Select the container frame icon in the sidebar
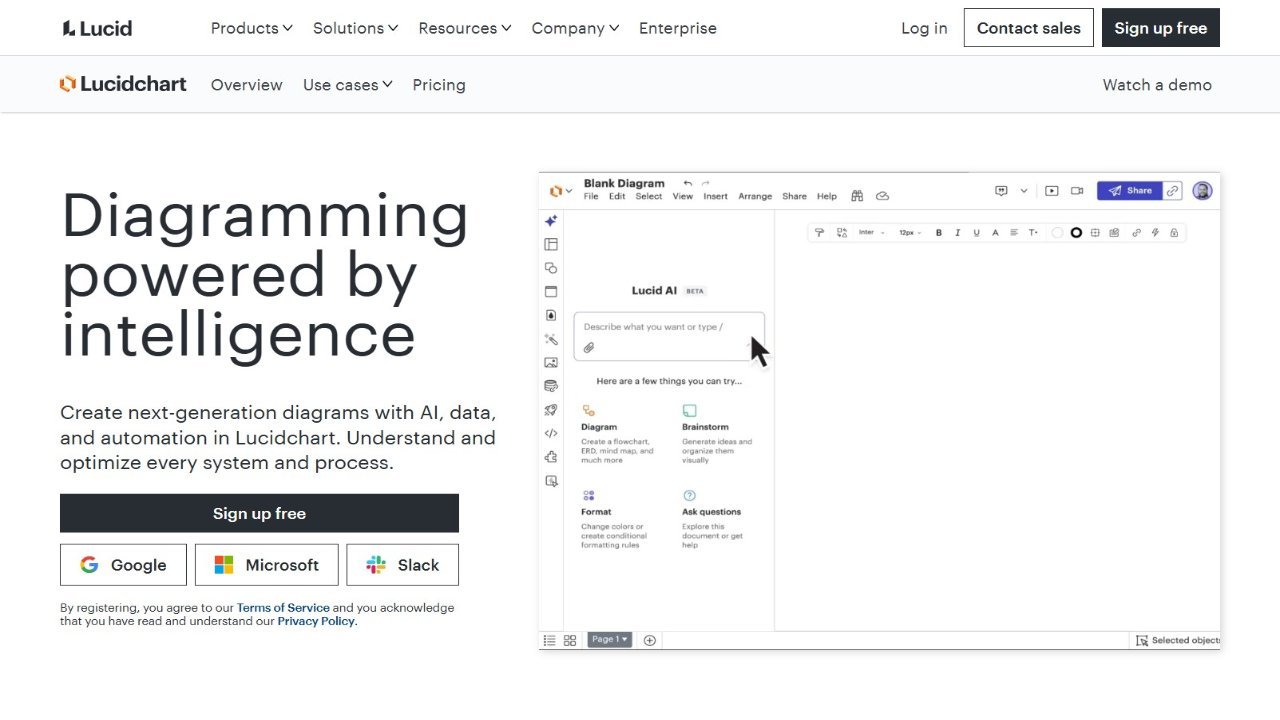 (x=551, y=292)
